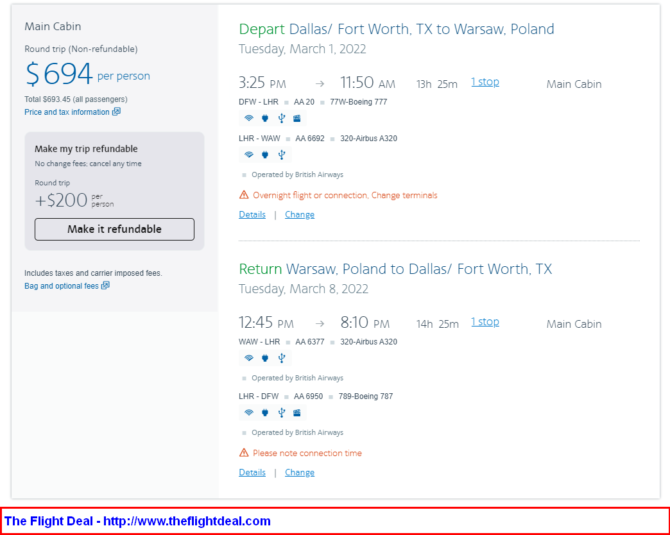The height and width of the screenshot is (535, 670).
Task: Click 'Operated by British Airways' under LHR - DFW
Action: (297, 433)
